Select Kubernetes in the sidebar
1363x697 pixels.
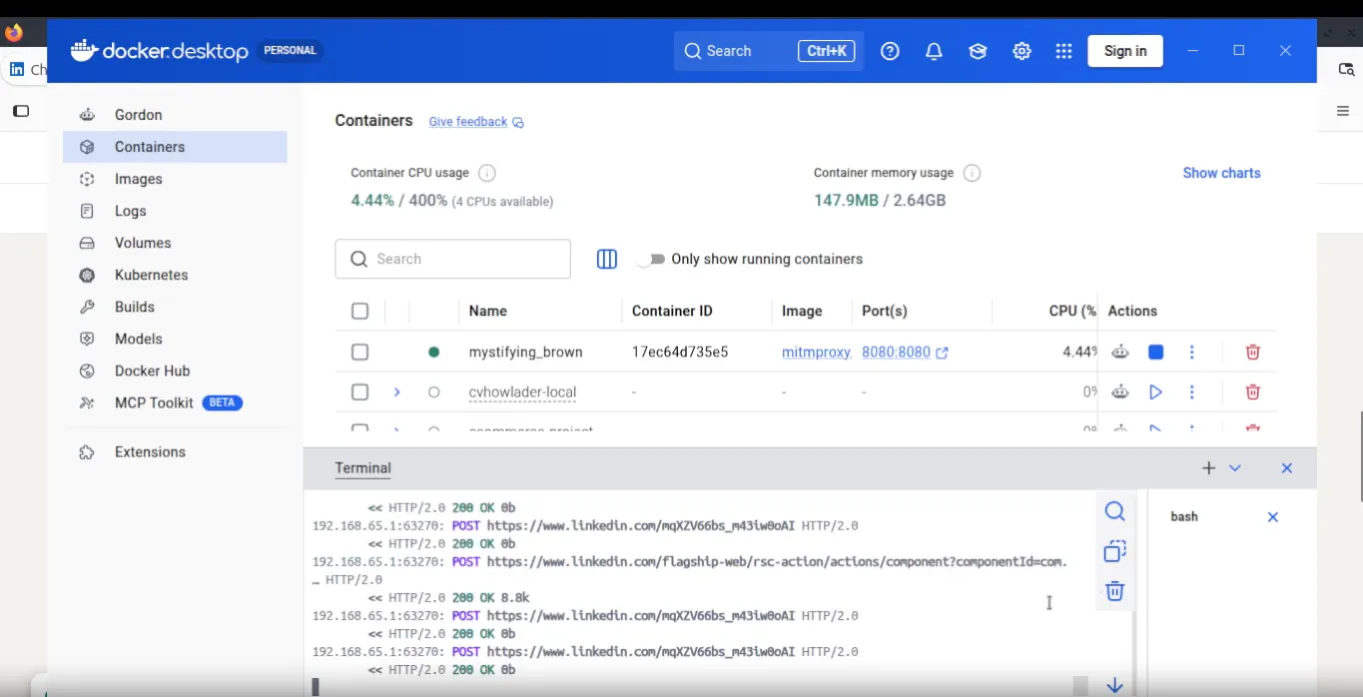point(175,275)
